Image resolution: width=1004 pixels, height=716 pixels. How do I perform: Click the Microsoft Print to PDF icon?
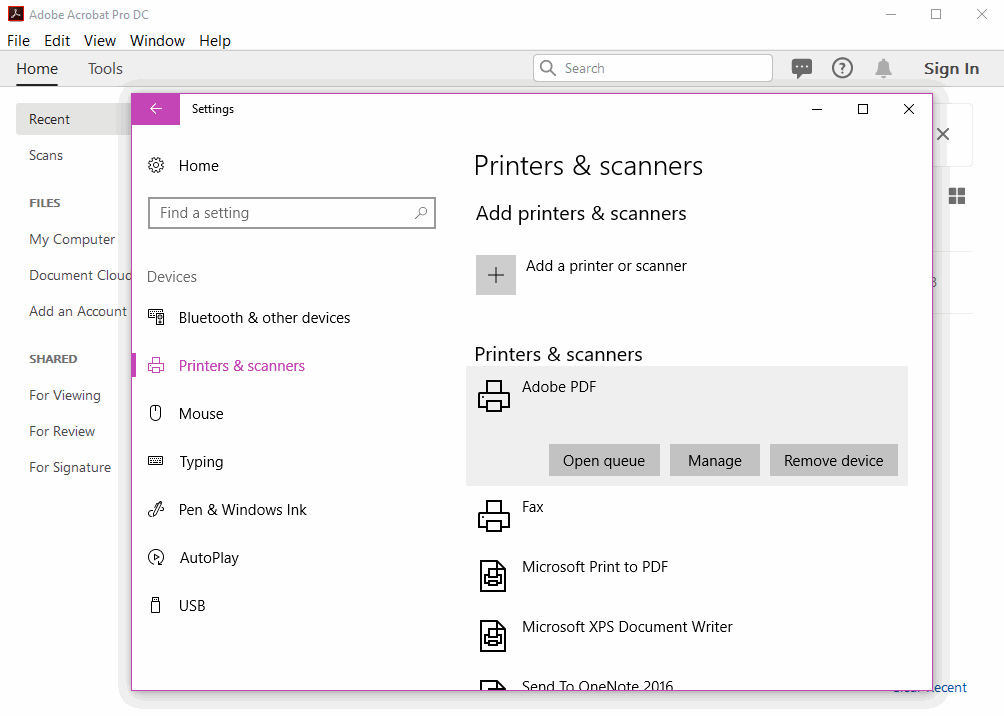[493, 575]
